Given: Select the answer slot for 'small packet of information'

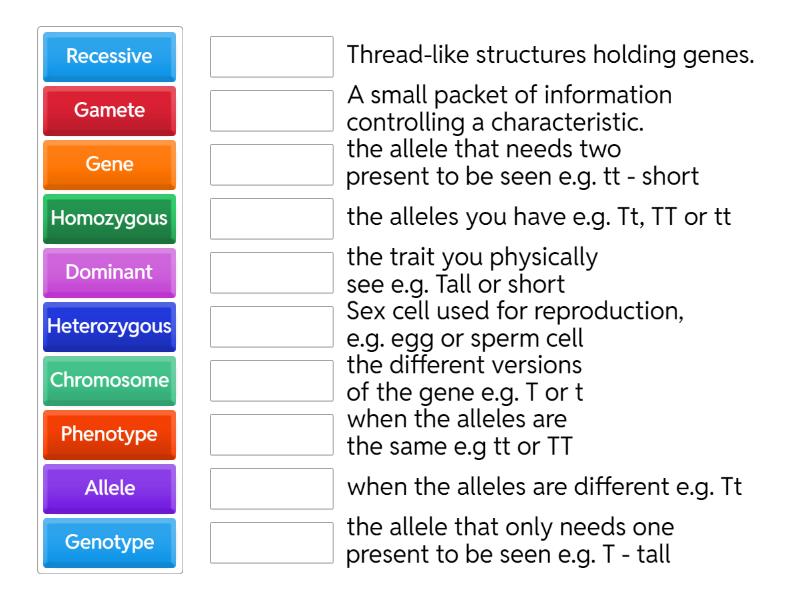Looking at the screenshot, I should 272,111.
